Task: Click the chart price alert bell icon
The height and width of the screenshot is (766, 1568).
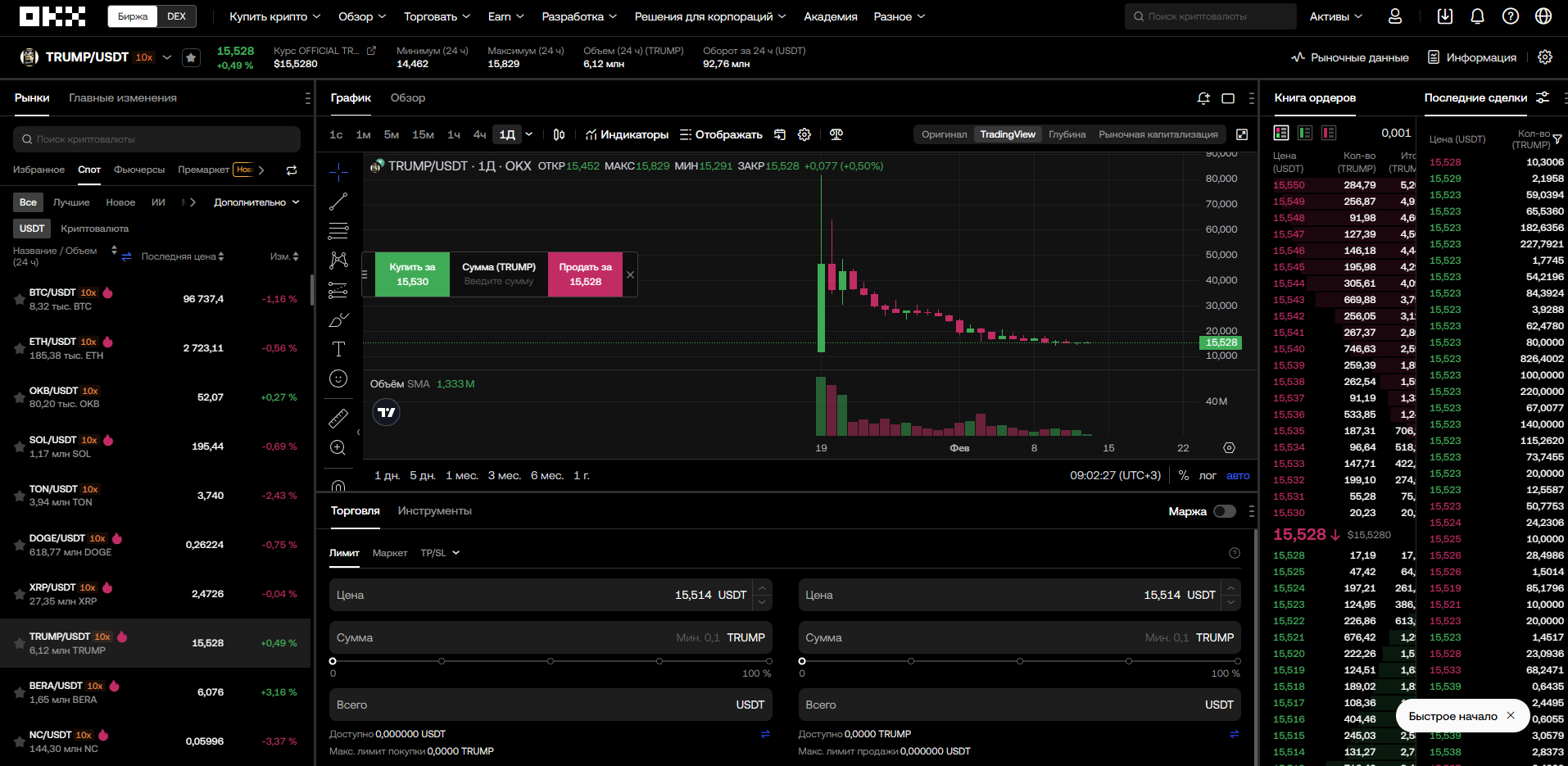Action: pos(1203,98)
